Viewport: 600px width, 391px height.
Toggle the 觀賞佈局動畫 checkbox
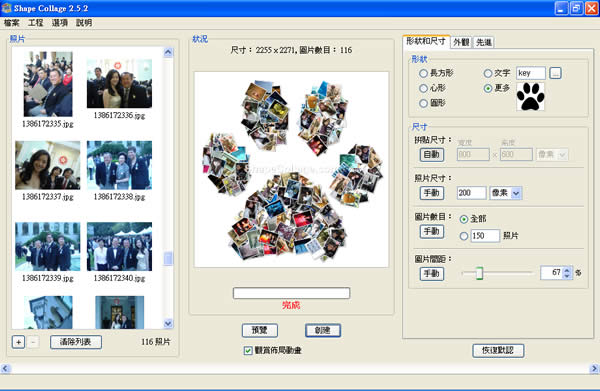(248, 350)
